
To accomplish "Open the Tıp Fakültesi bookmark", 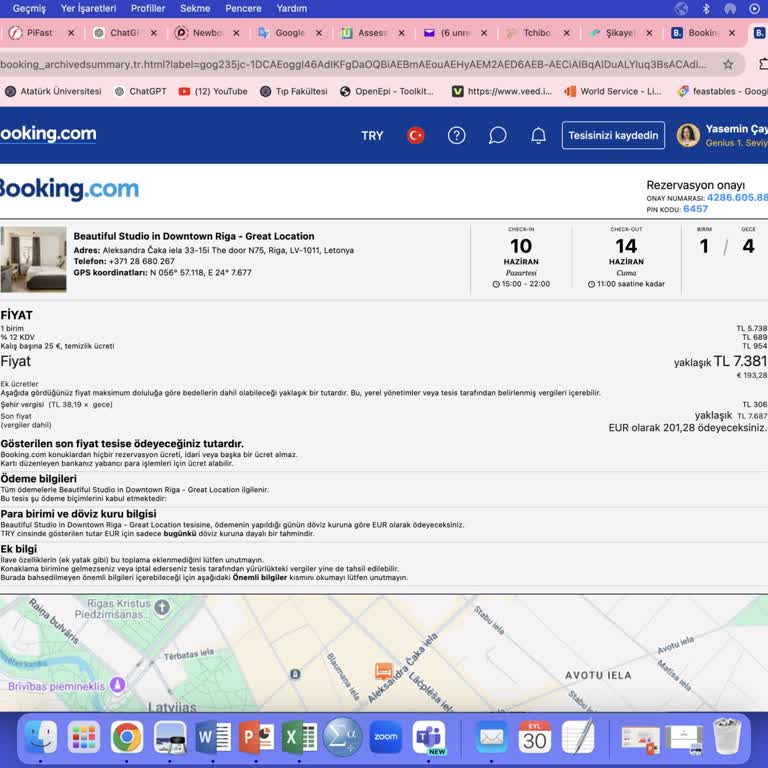I will [294, 91].
